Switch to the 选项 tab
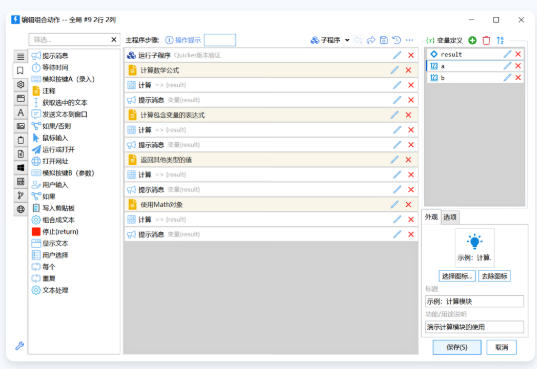The width and height of the screenshot is (537, 369). click(450, 217)
